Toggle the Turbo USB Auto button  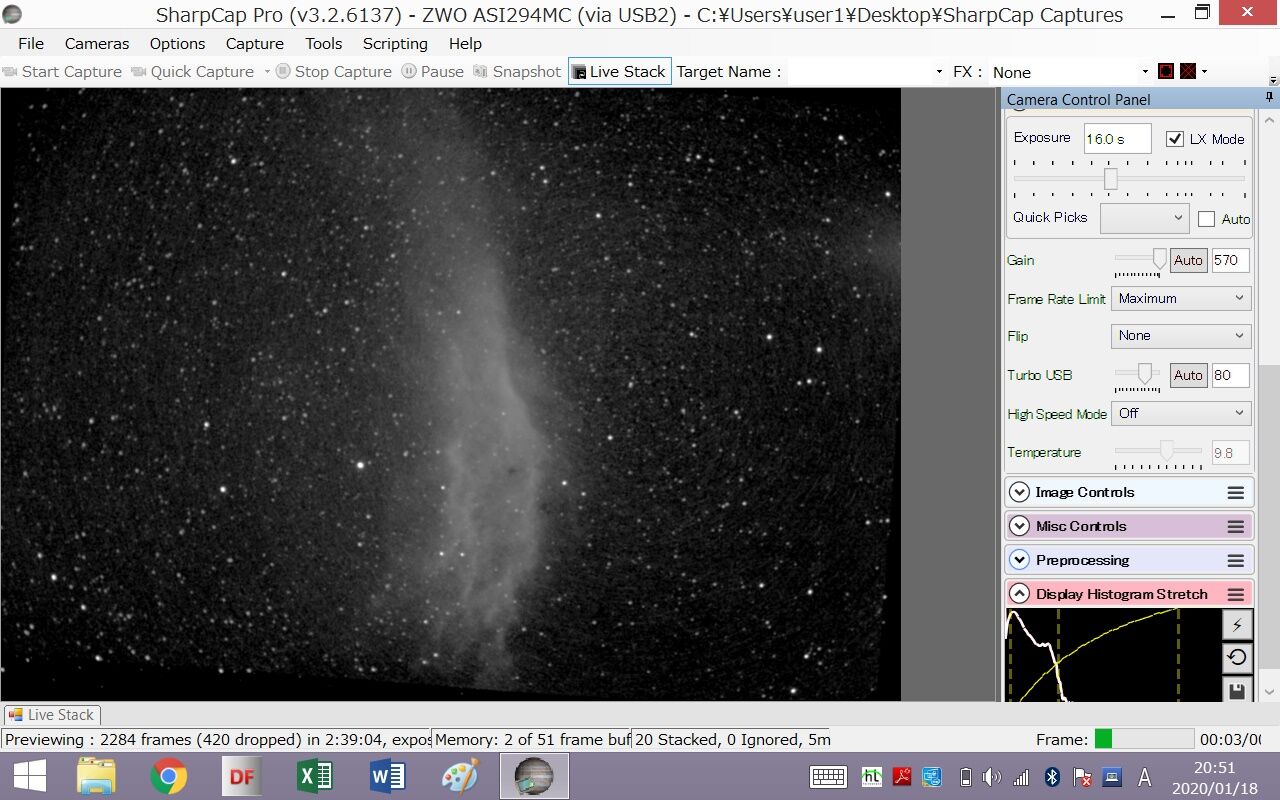coord(1188,376)
